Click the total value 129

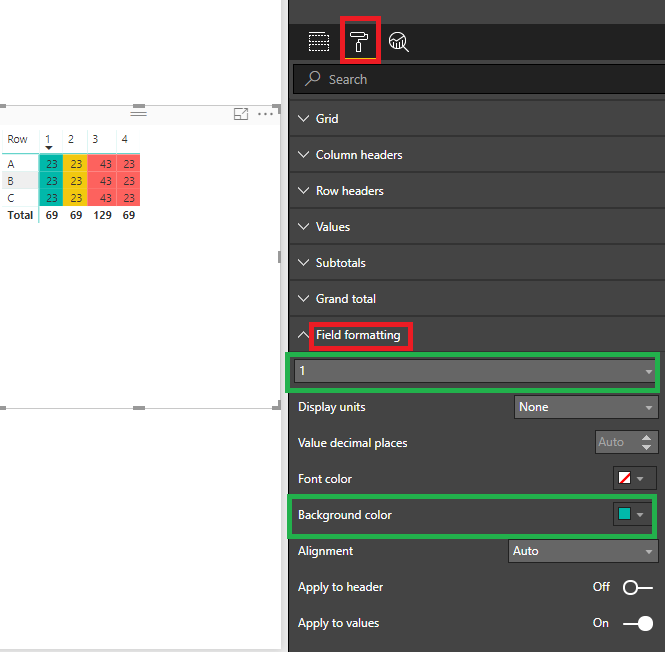tap(103, 215)
